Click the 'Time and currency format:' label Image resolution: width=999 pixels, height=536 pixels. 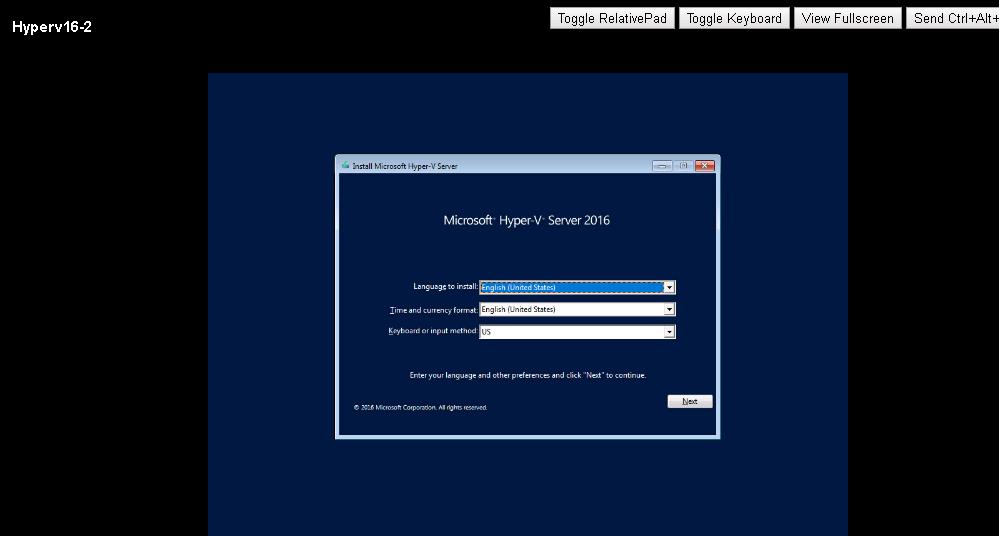pyautogui.click(x=433, y=310)
